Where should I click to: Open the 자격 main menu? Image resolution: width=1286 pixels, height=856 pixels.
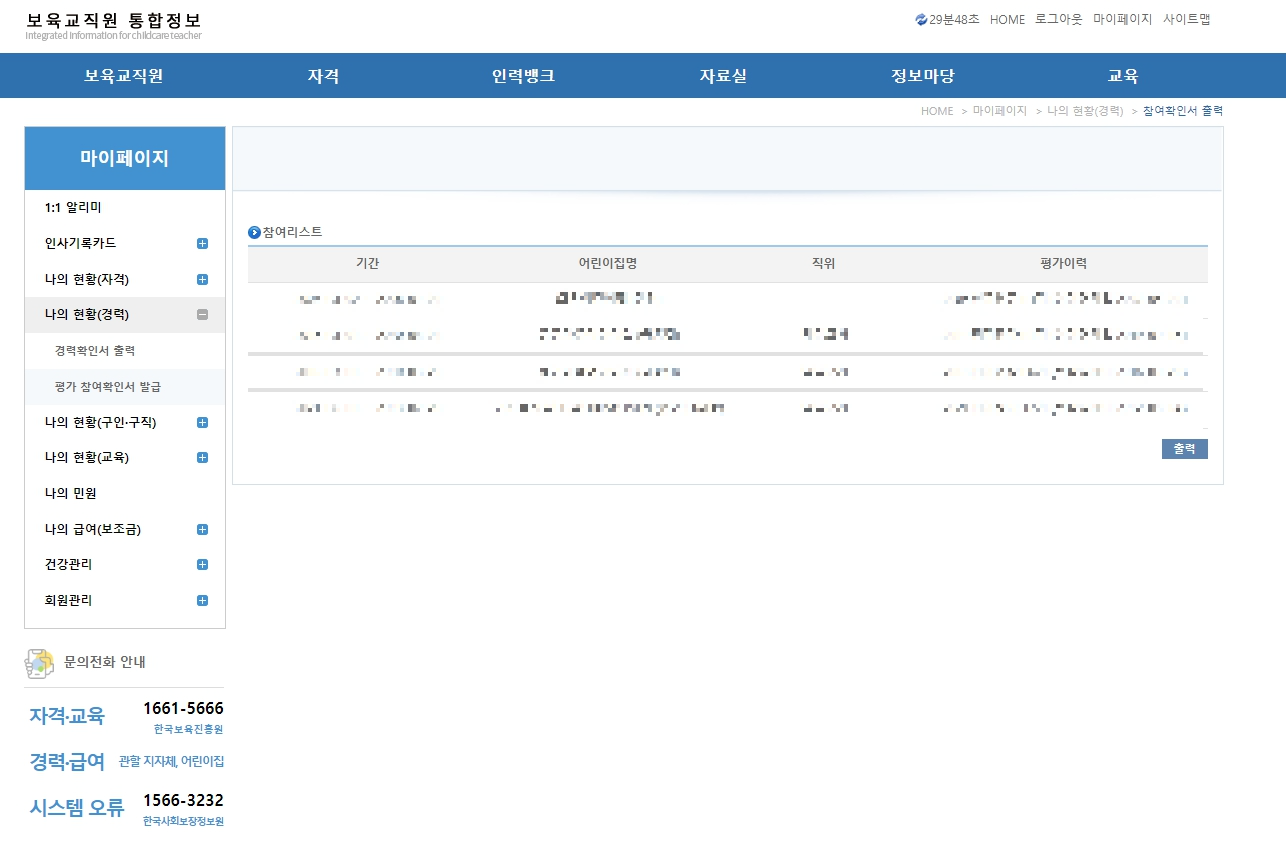[324, 76]
